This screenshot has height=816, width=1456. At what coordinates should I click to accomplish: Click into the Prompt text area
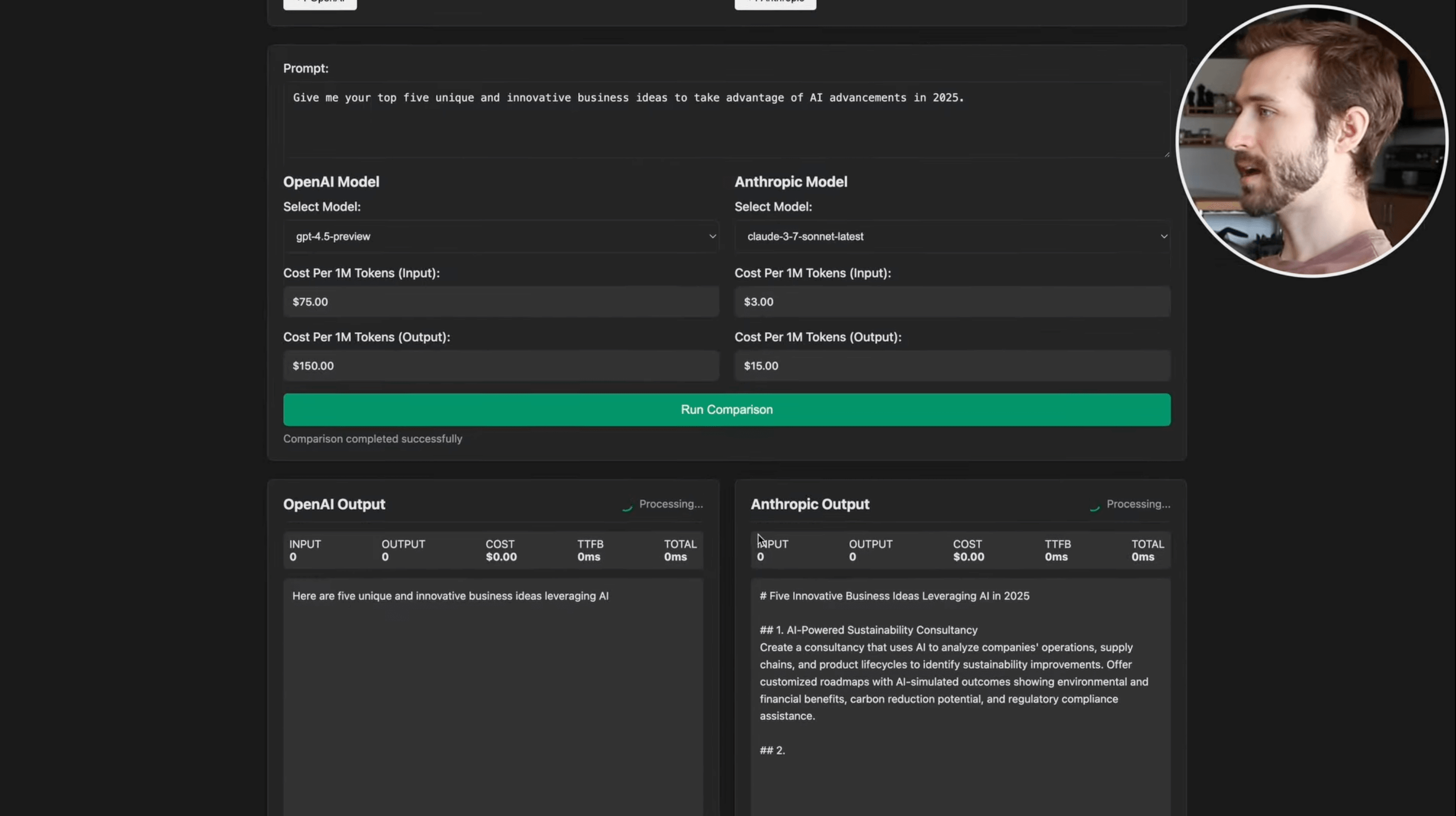(x=727, y=120)
